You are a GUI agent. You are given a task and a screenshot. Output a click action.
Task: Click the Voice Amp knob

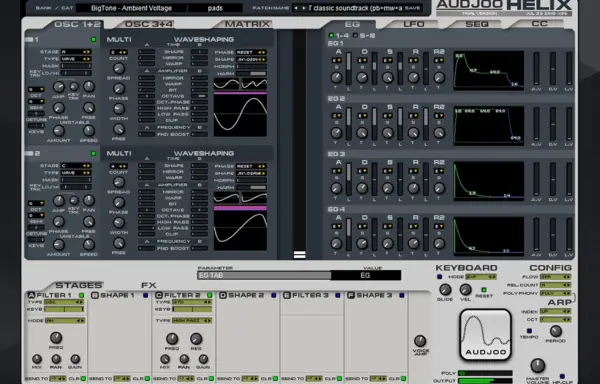[x=420, y=341]
